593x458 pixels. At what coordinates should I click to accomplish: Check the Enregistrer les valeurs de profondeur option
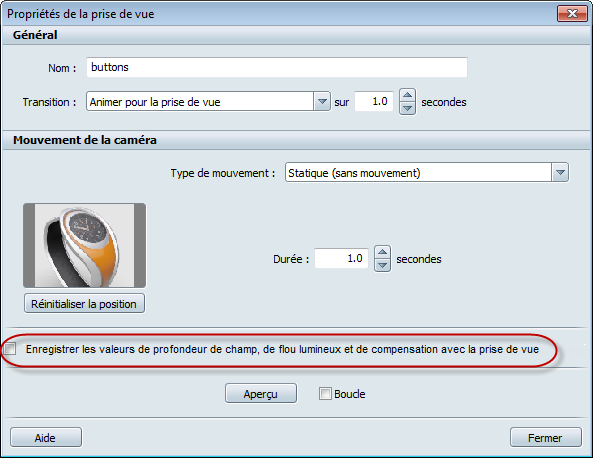[10, 349]
